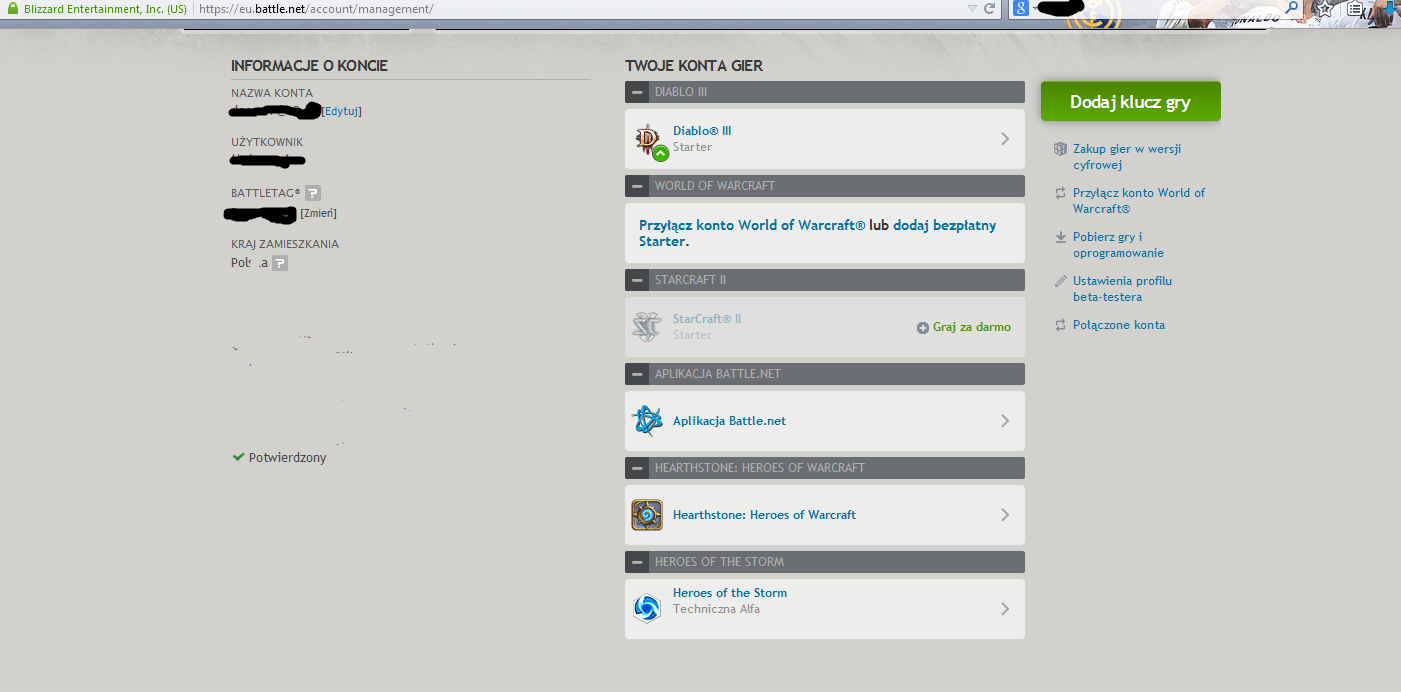This screenshot has height=692, width=1401.
Task: Click the help icon next to BattleTag
Action: coord(313,193)
